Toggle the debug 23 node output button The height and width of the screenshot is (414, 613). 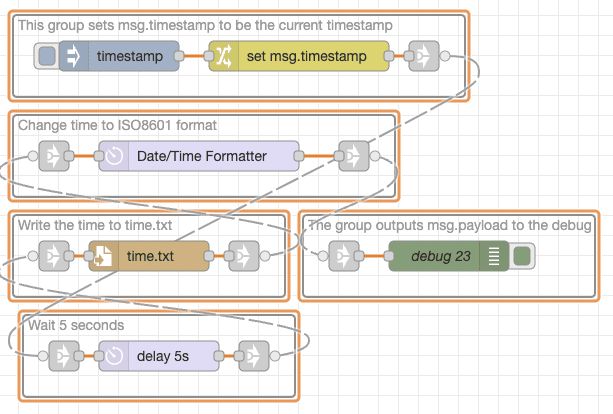(522, 256)
